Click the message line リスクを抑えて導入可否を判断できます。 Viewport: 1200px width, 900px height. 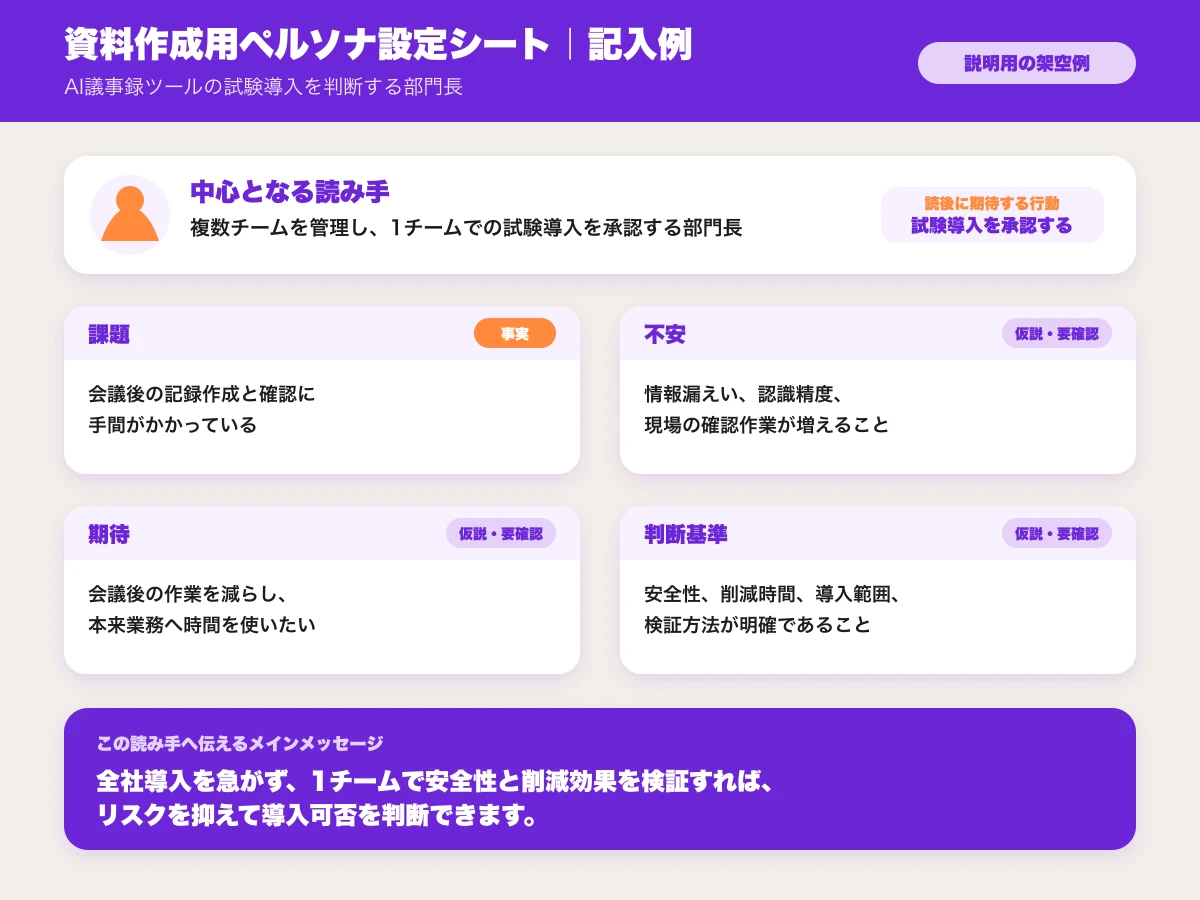316,815
